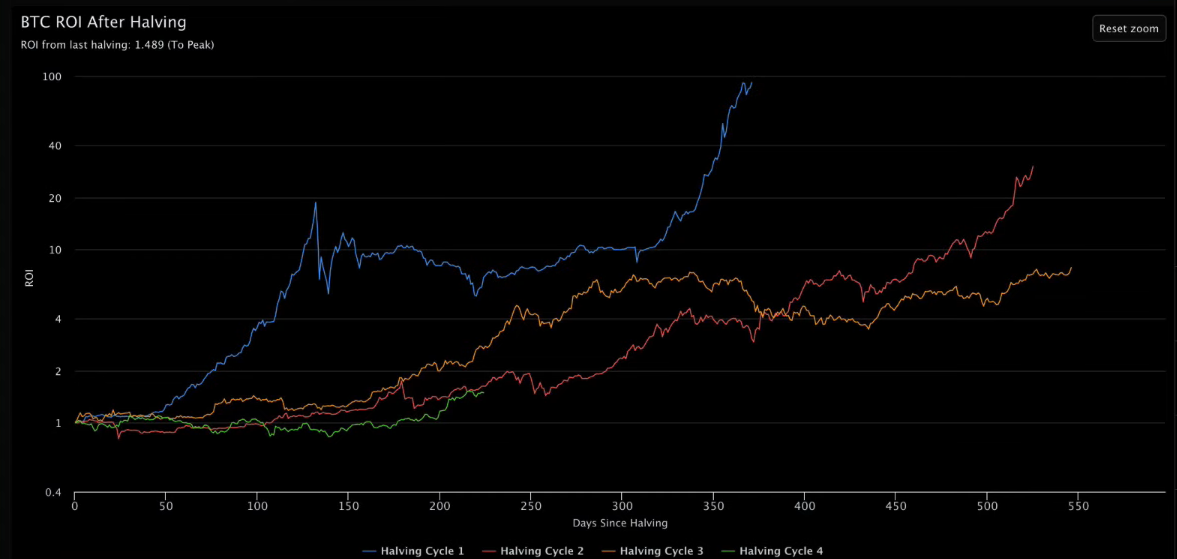Viewport: 1177px width, 559px height.
Task: Click the vertical ROI axis title
Action: click(29, 282)
